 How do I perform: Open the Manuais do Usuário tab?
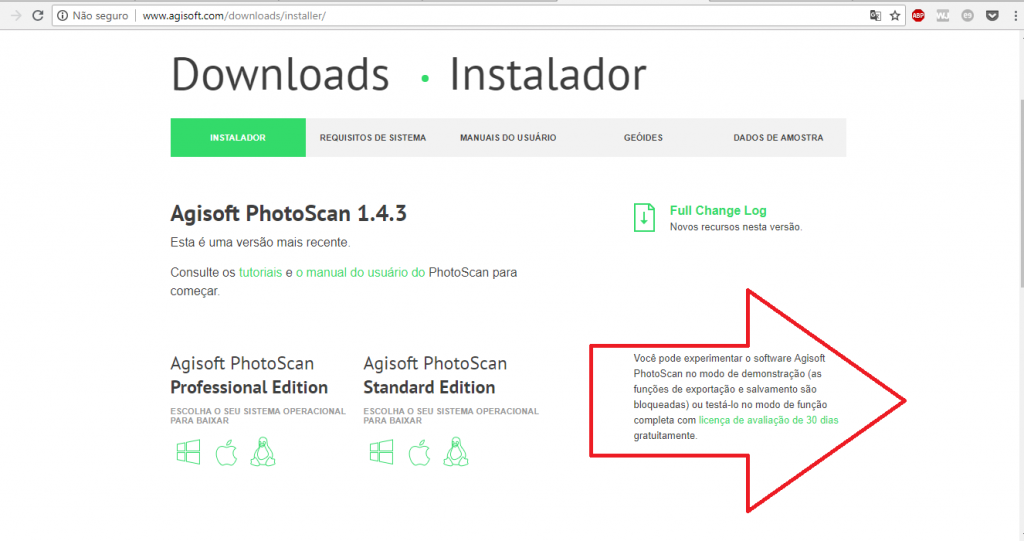[x=508, y=138]
